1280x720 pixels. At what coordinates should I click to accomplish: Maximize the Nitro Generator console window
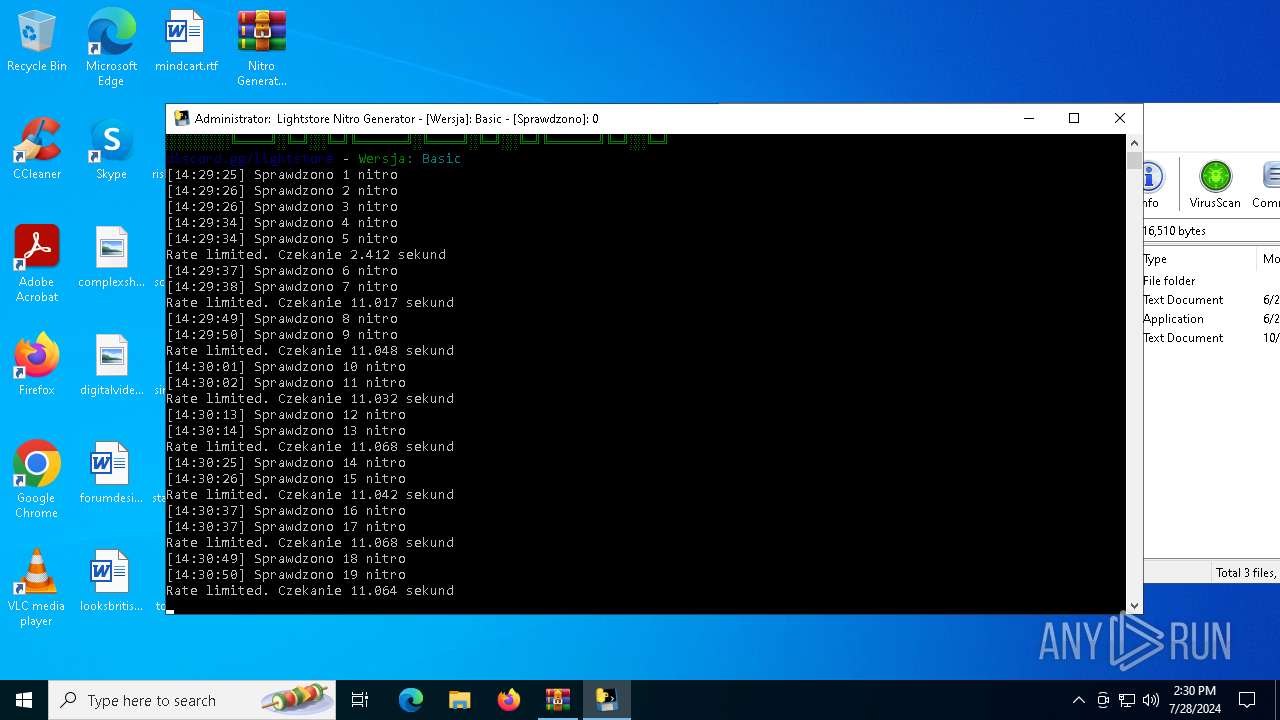1074,118
